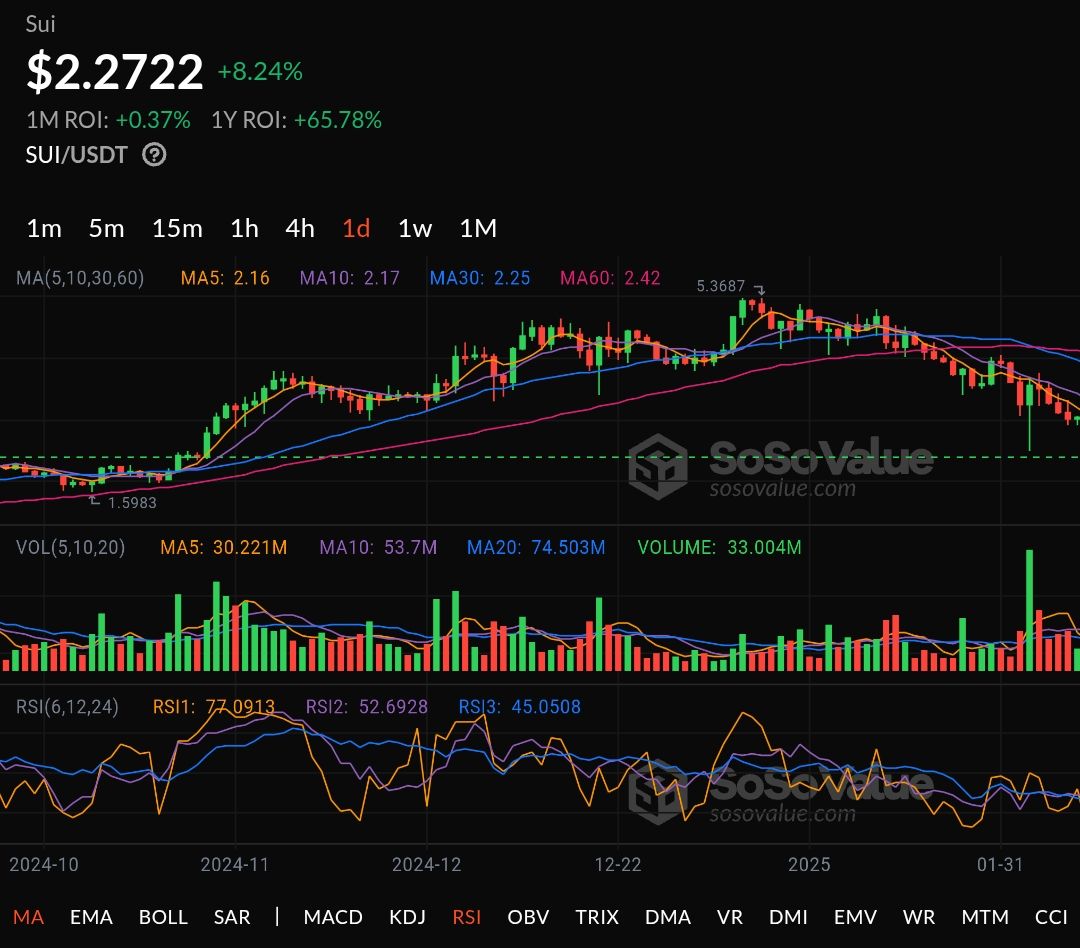Click the Sui coin name
1080x948 pixels.
40,24
